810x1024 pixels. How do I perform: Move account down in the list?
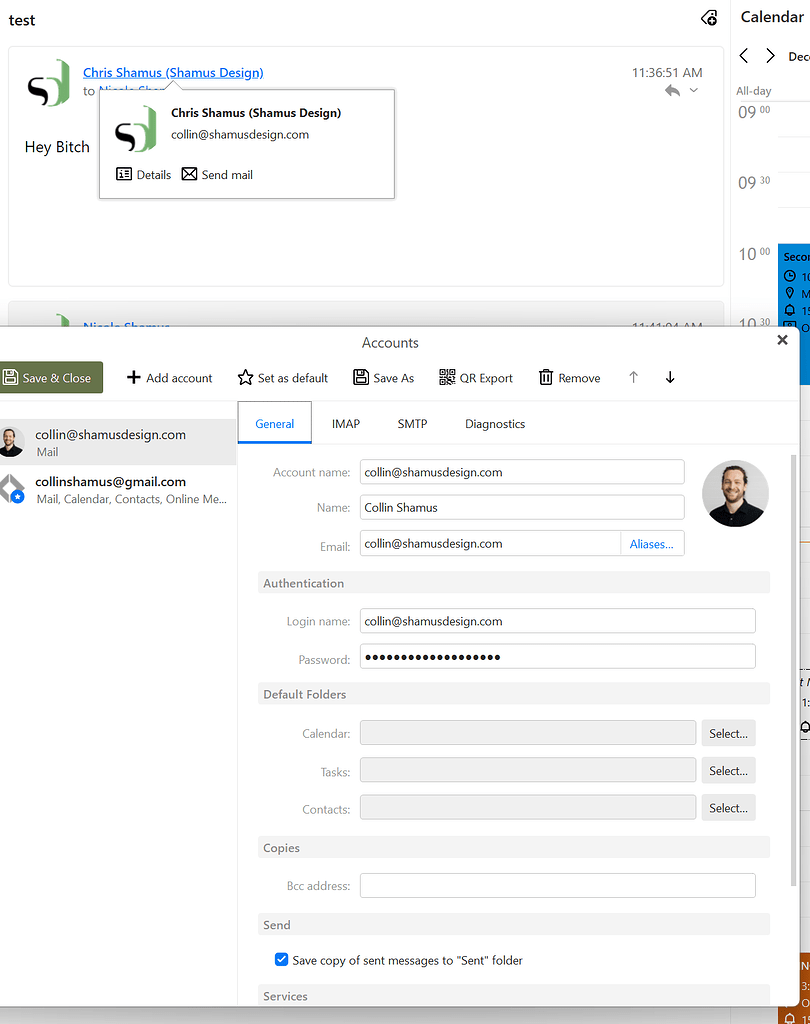[669, 377]
